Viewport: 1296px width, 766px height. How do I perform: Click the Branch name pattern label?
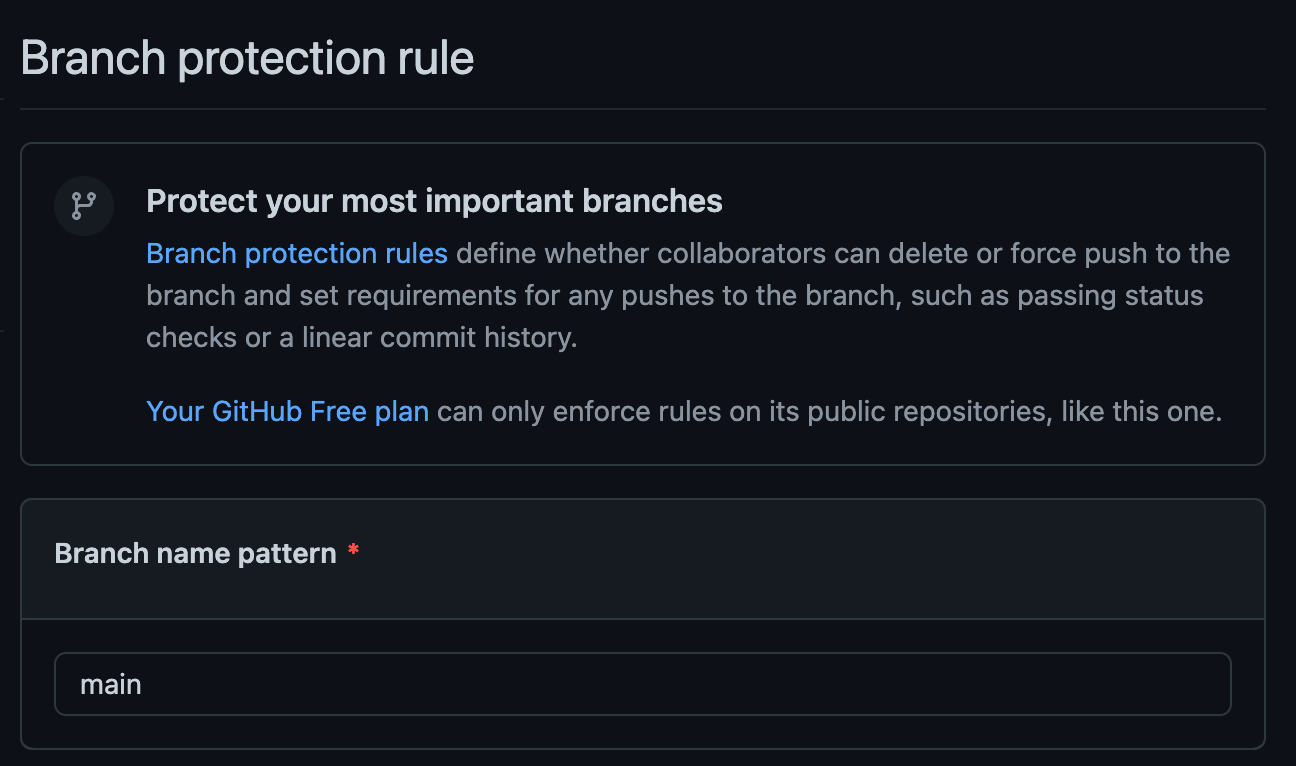196,553
